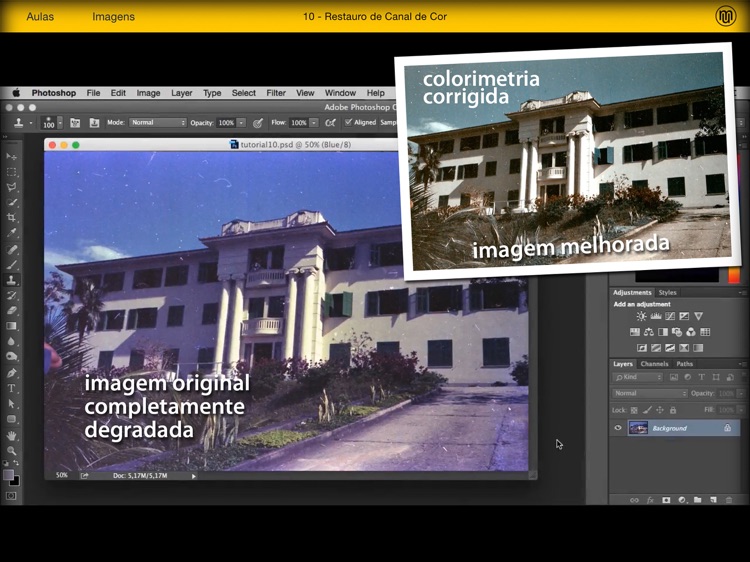750x562 pixels.
Task: Open the layer blend mode Normal dropdown
Action: pyautogui.click(x=650, y=393)
